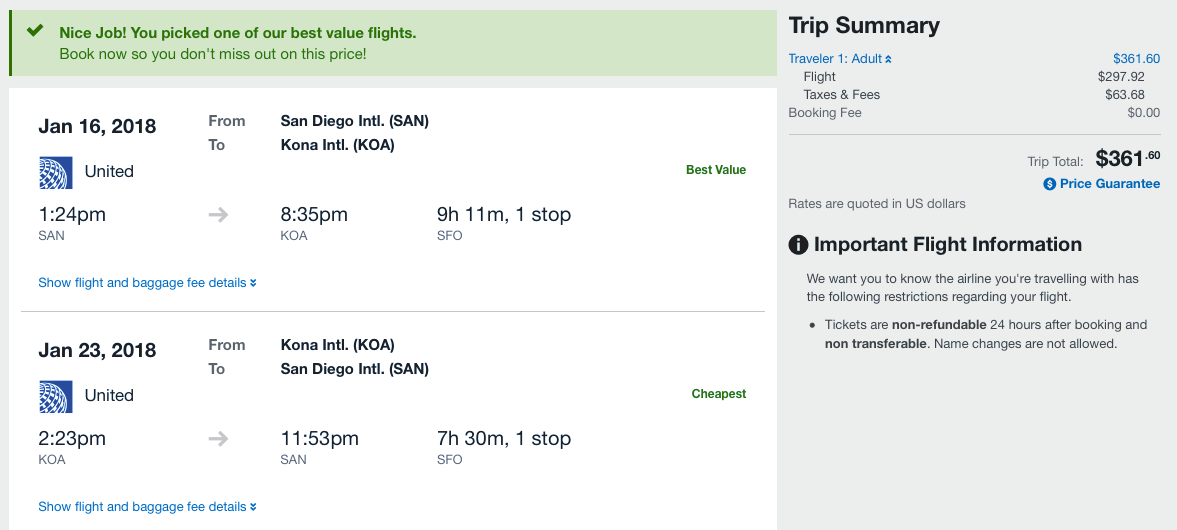Click the Trip Total $361.60 amount

[x=1127, y=158]
